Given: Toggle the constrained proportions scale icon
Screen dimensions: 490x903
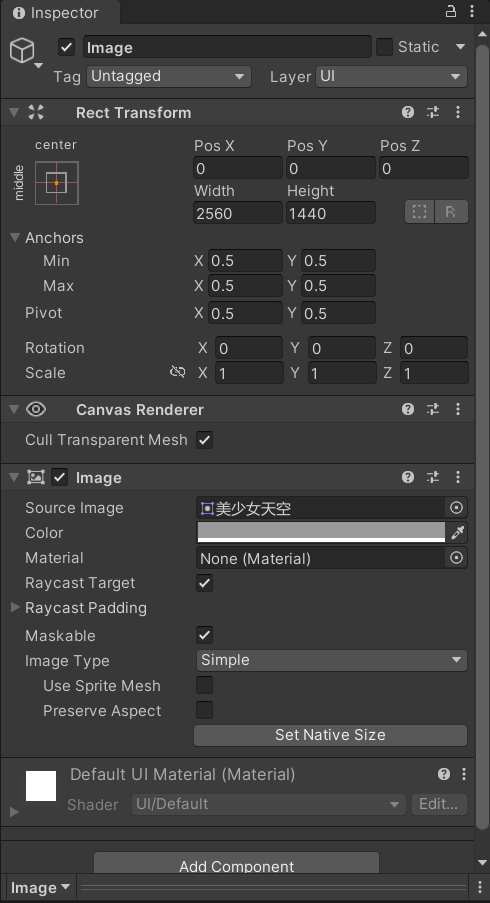Looking at the screenshot, I should [177, 373].
